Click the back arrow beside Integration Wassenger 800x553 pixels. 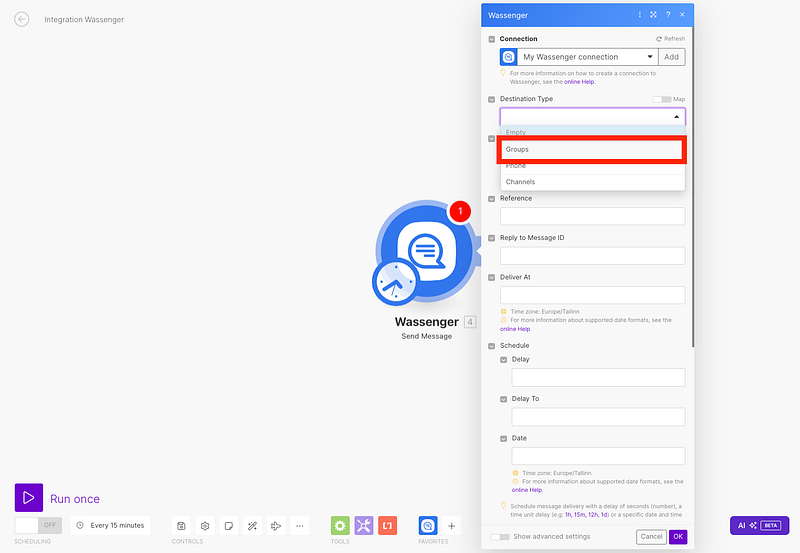22,19
